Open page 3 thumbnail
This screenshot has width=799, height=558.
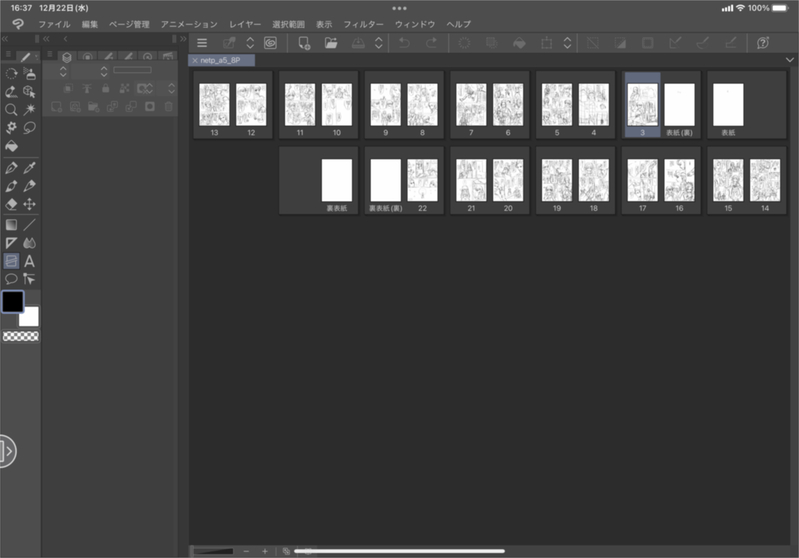pos(640,104)
